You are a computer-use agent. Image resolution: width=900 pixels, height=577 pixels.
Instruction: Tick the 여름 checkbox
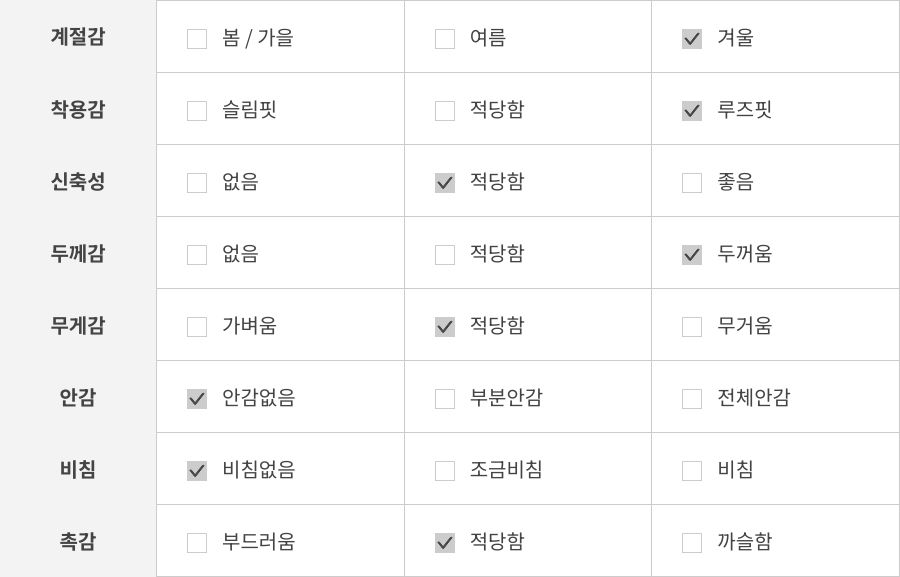click(445, 39)
